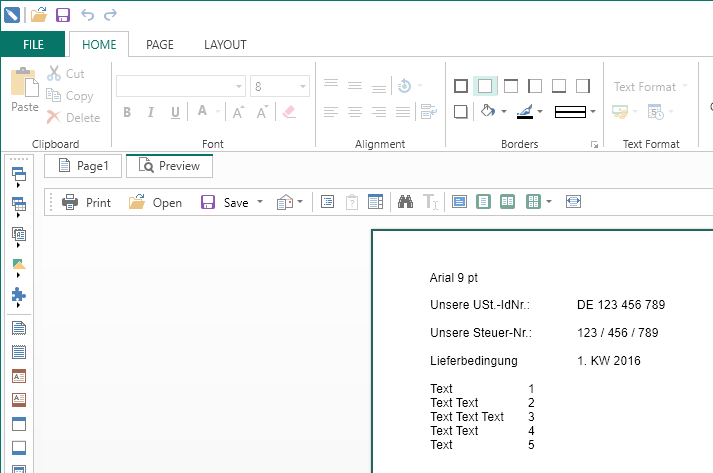Open the font name combo box
This screenshot has height=473, width=713.
click(x=181, y=86)
